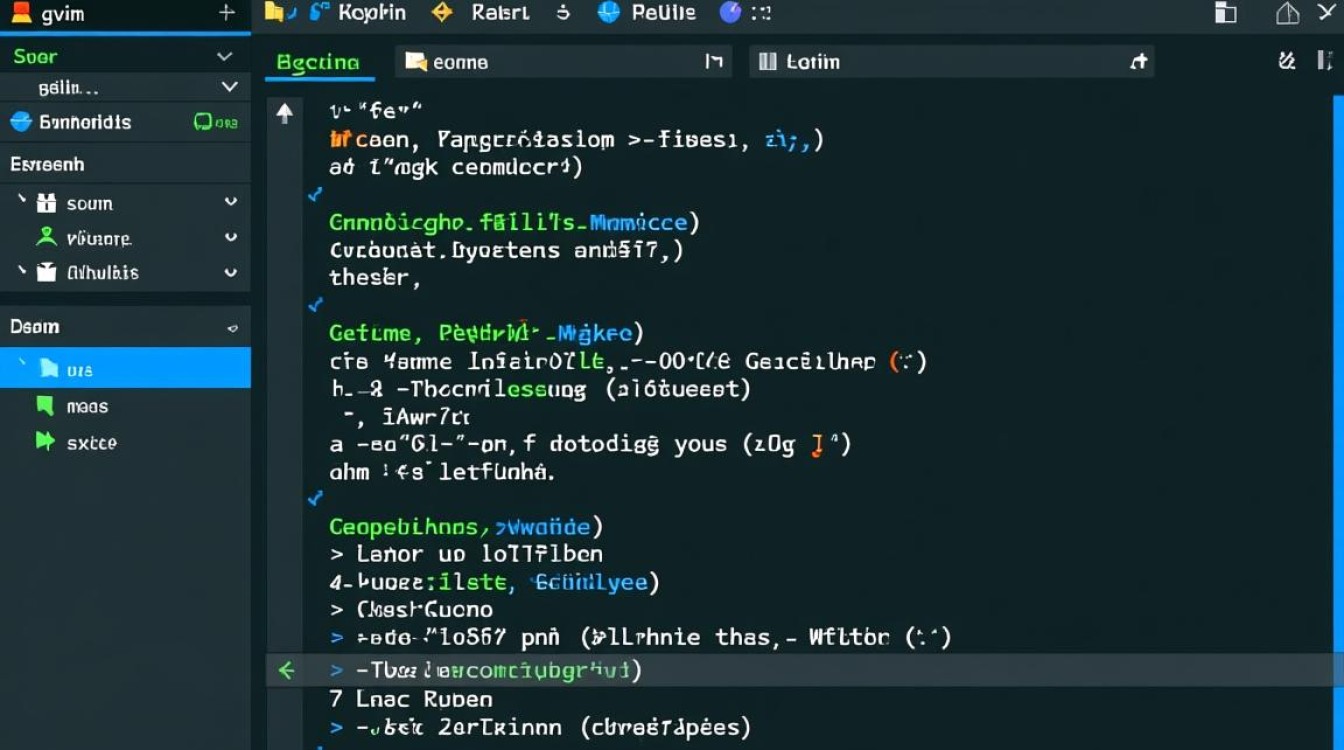Click the purple circle icon in top bar

[x=731, y=13]
